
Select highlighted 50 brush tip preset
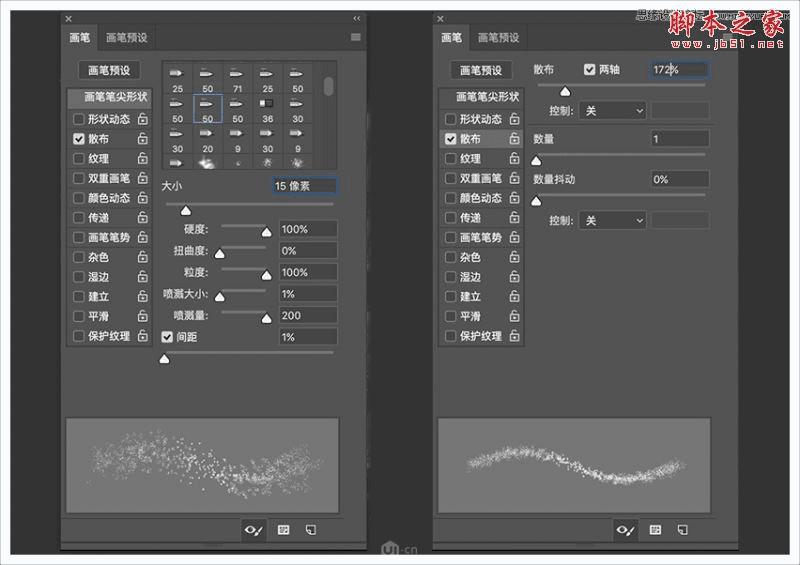pos(207,109)
